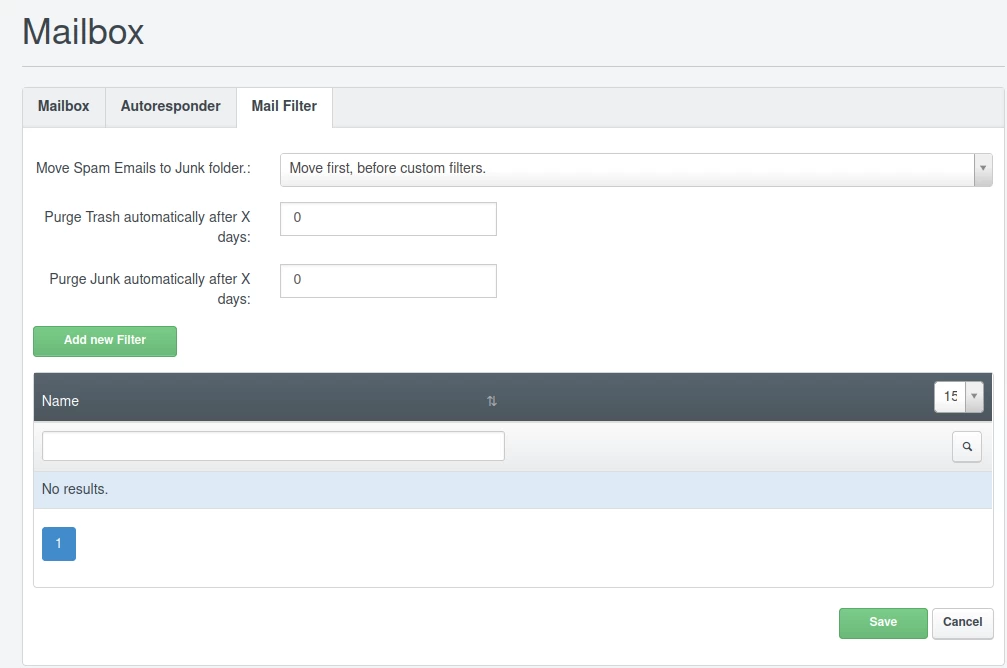Click the Move Spam Emails label
This screenshot has width=1007, height=668.
[143, 169]
